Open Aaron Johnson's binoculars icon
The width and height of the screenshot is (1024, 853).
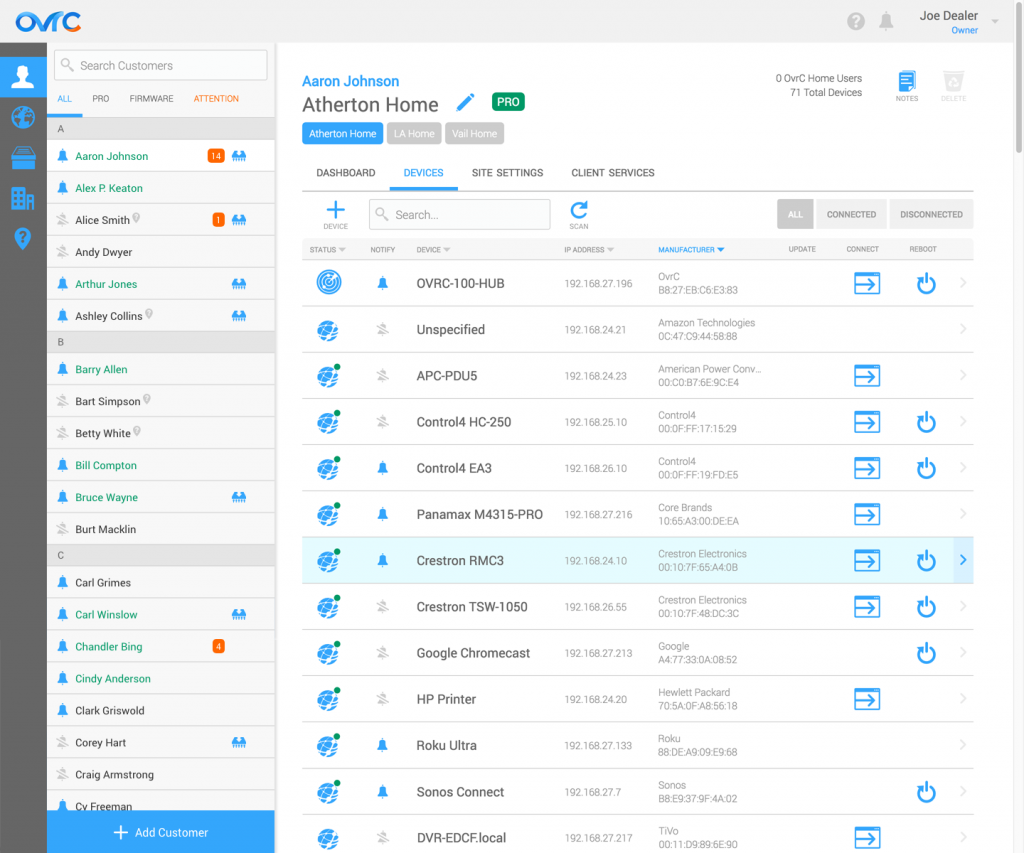[239, 156]
